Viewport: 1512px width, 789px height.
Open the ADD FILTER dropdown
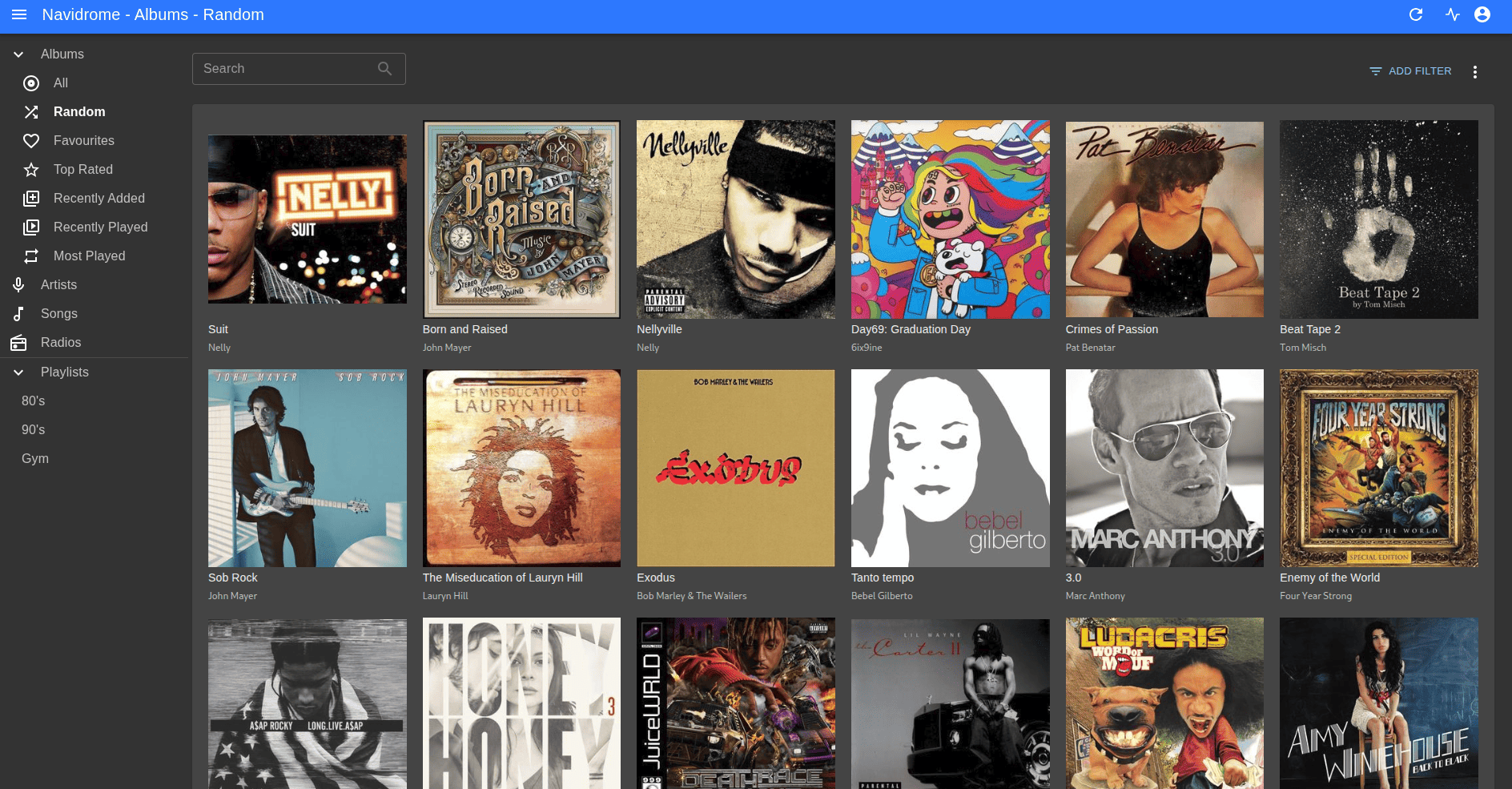(1411, 71)
